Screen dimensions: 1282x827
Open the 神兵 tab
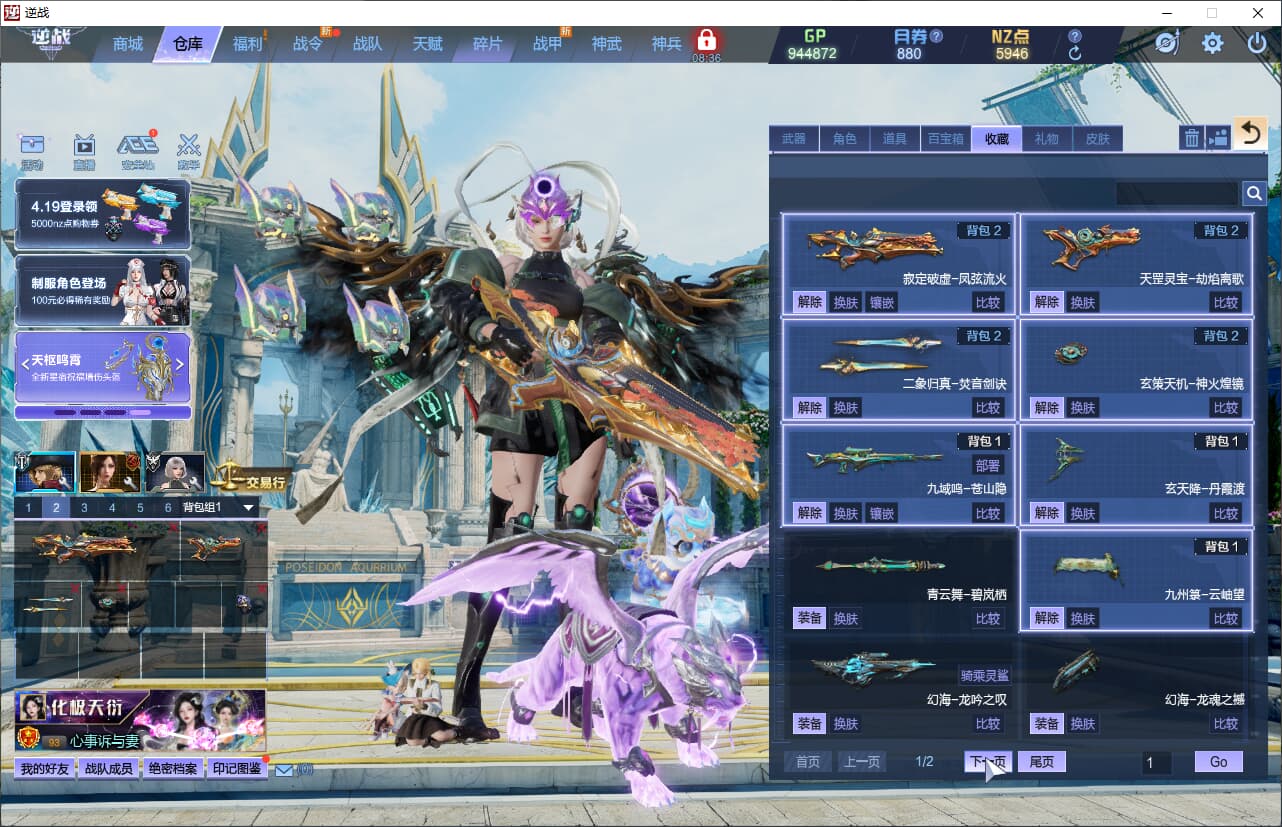[666, 44]
